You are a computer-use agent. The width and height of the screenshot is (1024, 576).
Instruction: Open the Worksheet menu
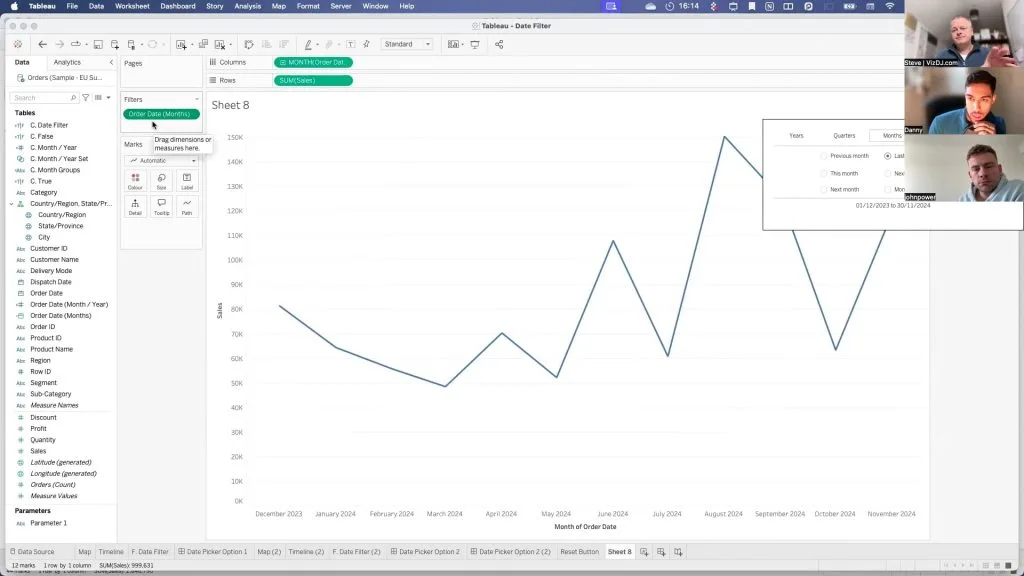point(132,6)
